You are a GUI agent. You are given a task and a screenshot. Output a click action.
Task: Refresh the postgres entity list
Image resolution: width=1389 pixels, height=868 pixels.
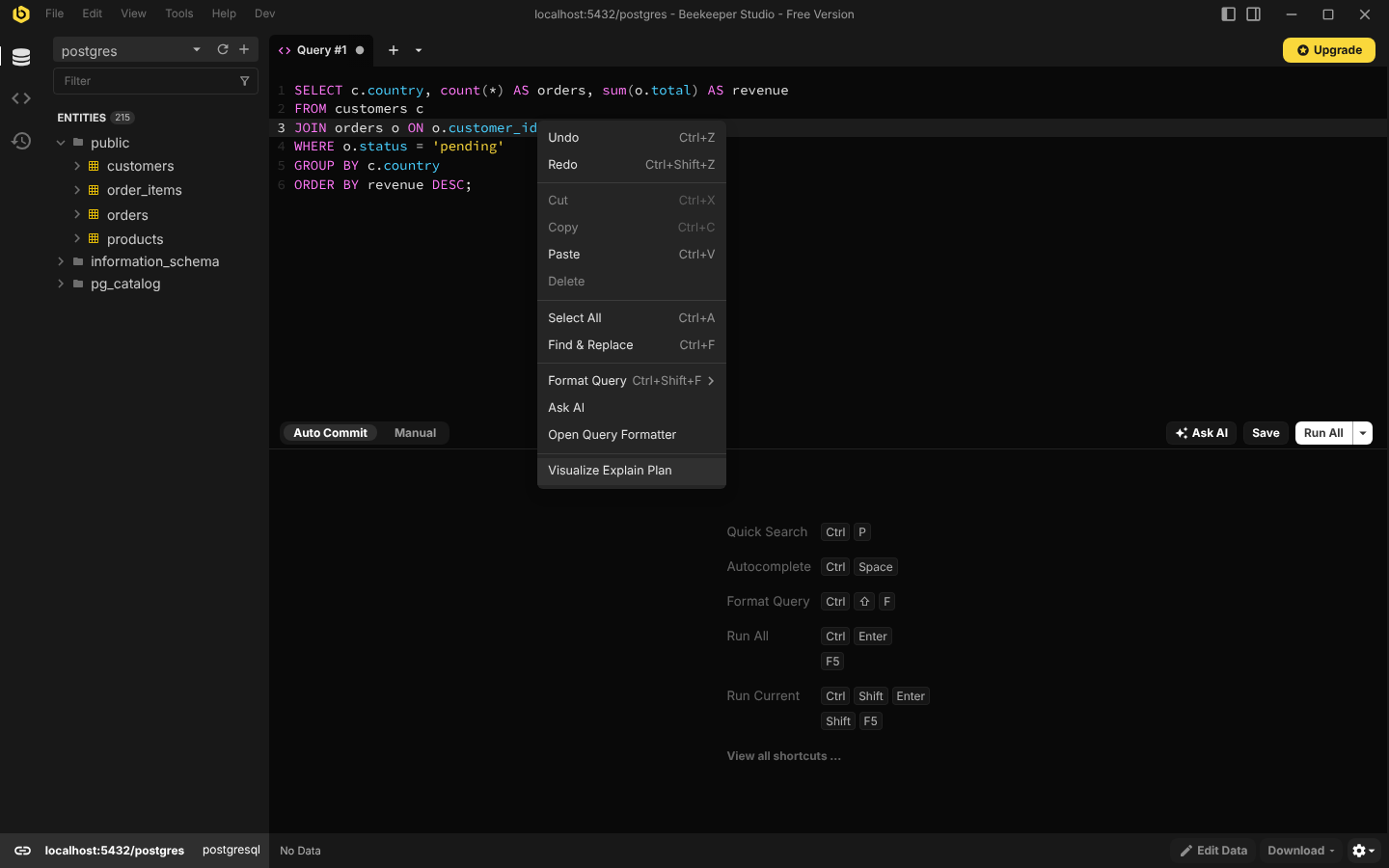click(x=223, y=49)
